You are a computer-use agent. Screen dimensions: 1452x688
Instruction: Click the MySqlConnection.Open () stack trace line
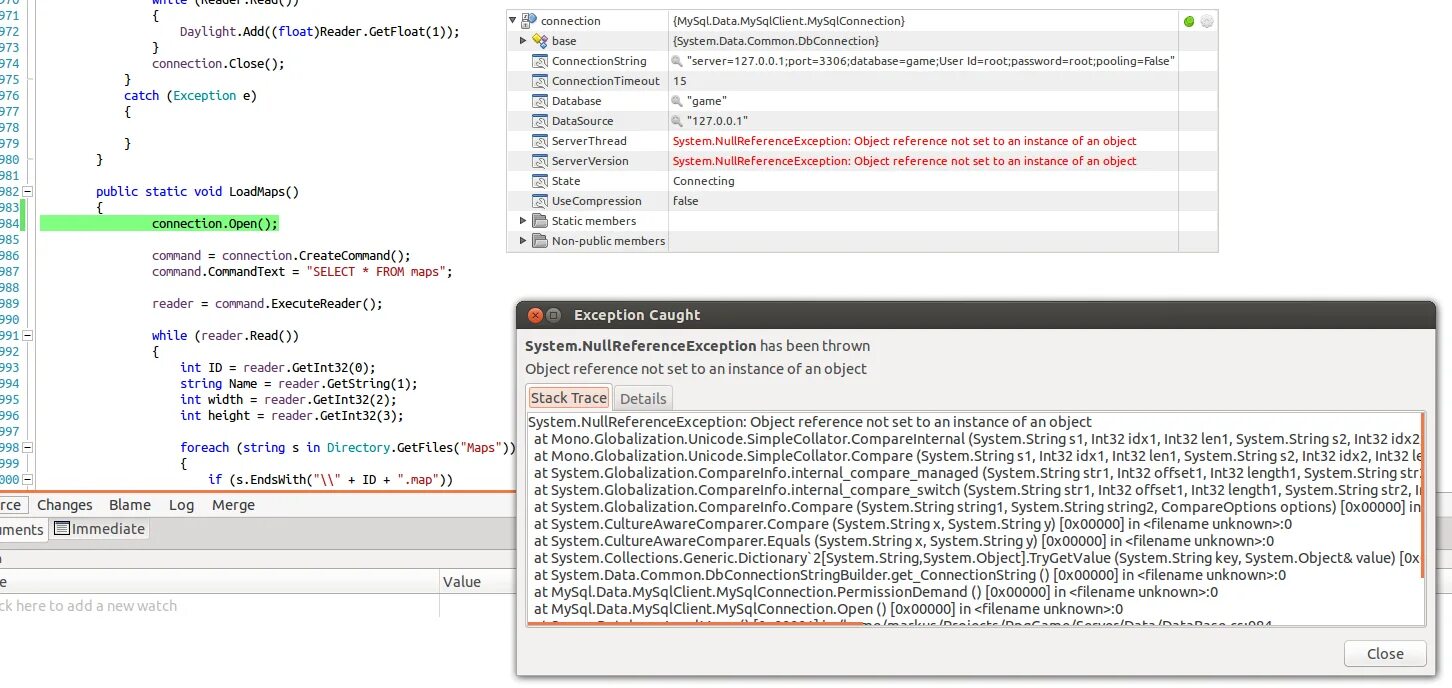[x=828, y=609]
